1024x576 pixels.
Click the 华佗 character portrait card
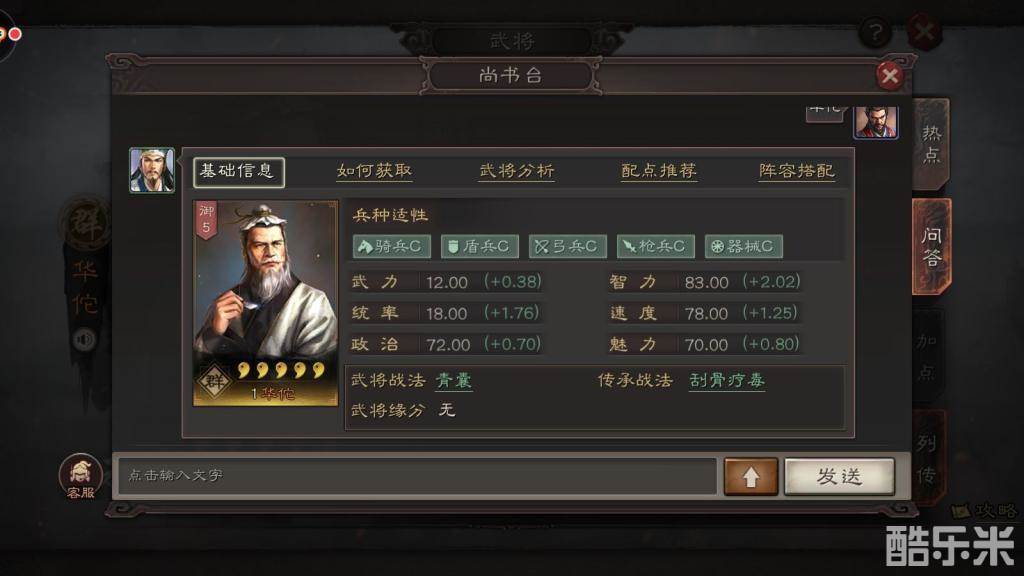tap(266, 303)
